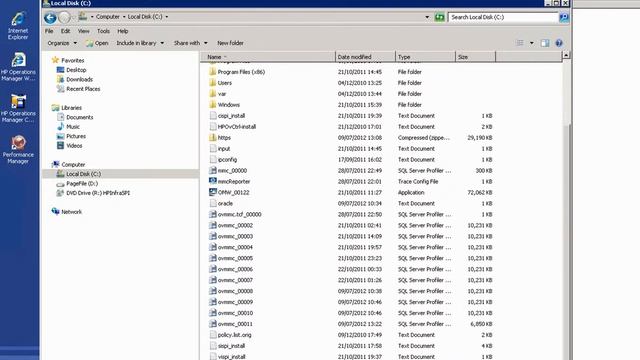Viewport: 640px width, 360px height.
Task: Open the Edit menu
Action: pos(65,31)
